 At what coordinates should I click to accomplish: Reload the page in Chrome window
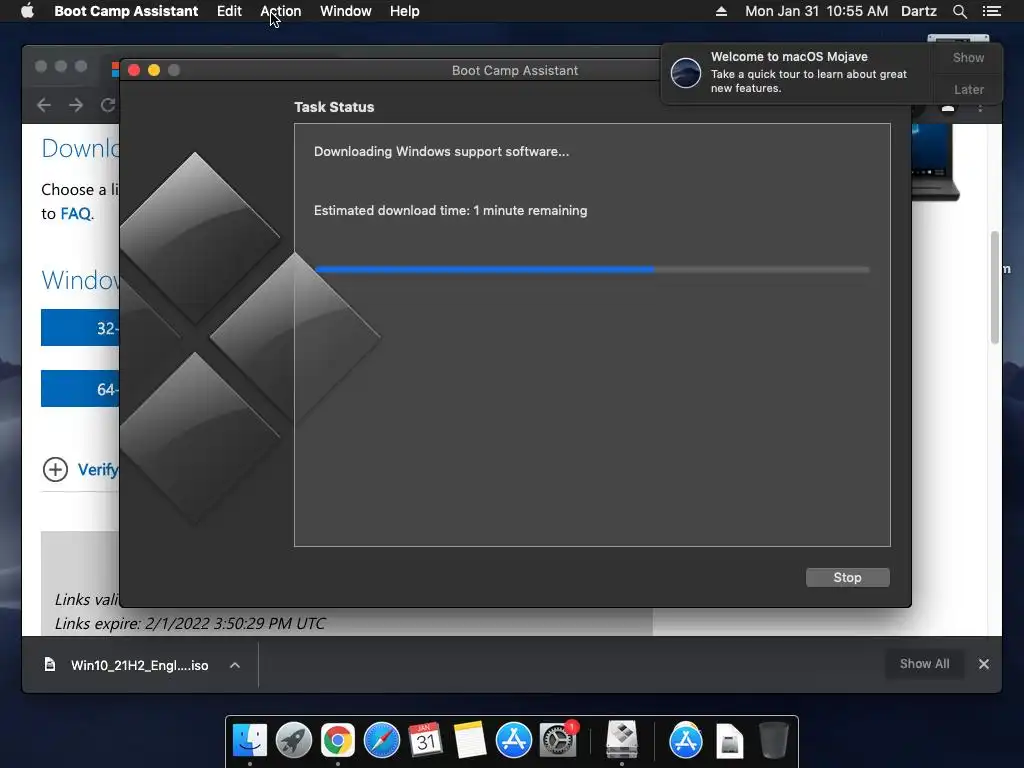tap(108, 105)
